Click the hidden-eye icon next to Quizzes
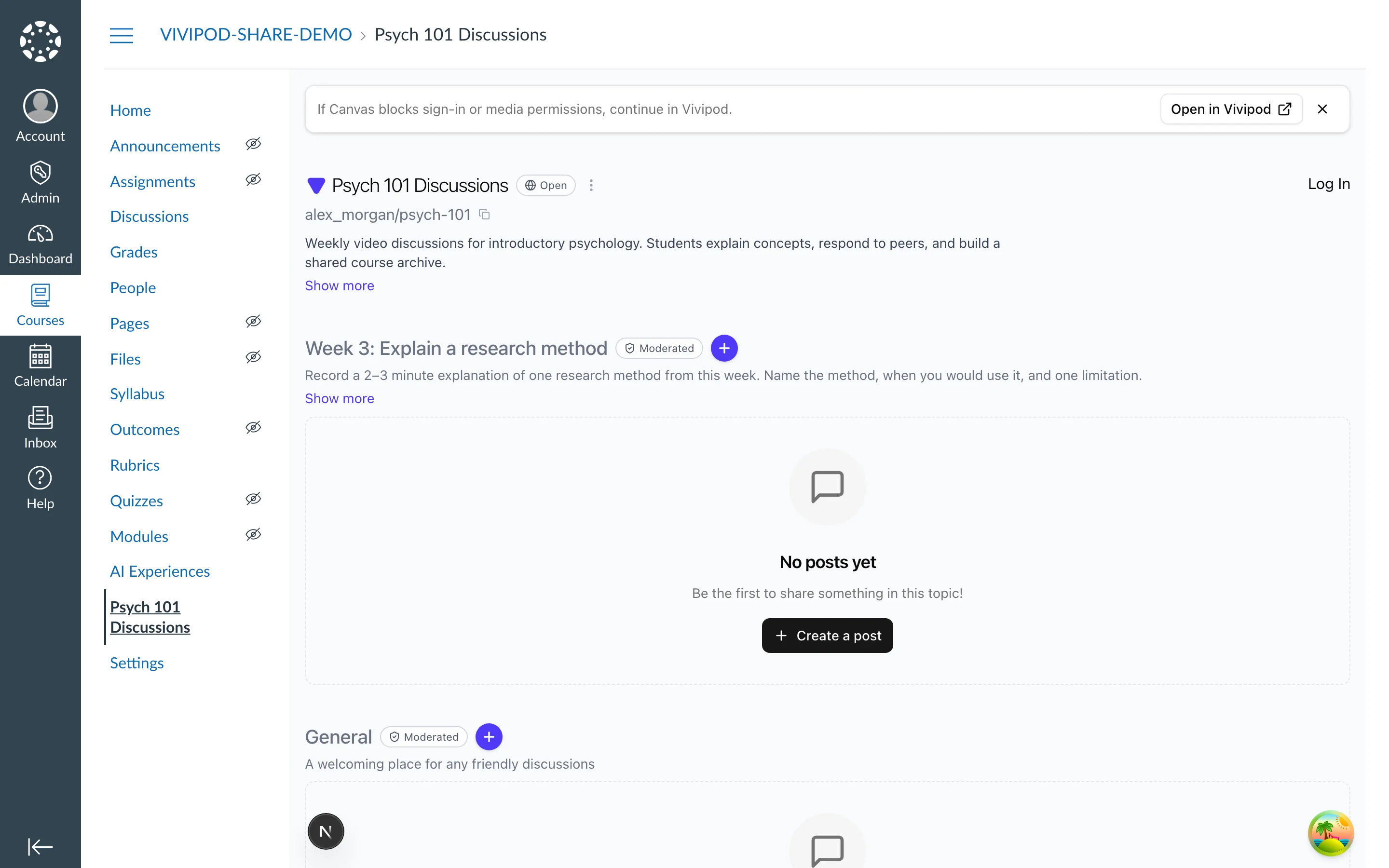 pos(253,499)
